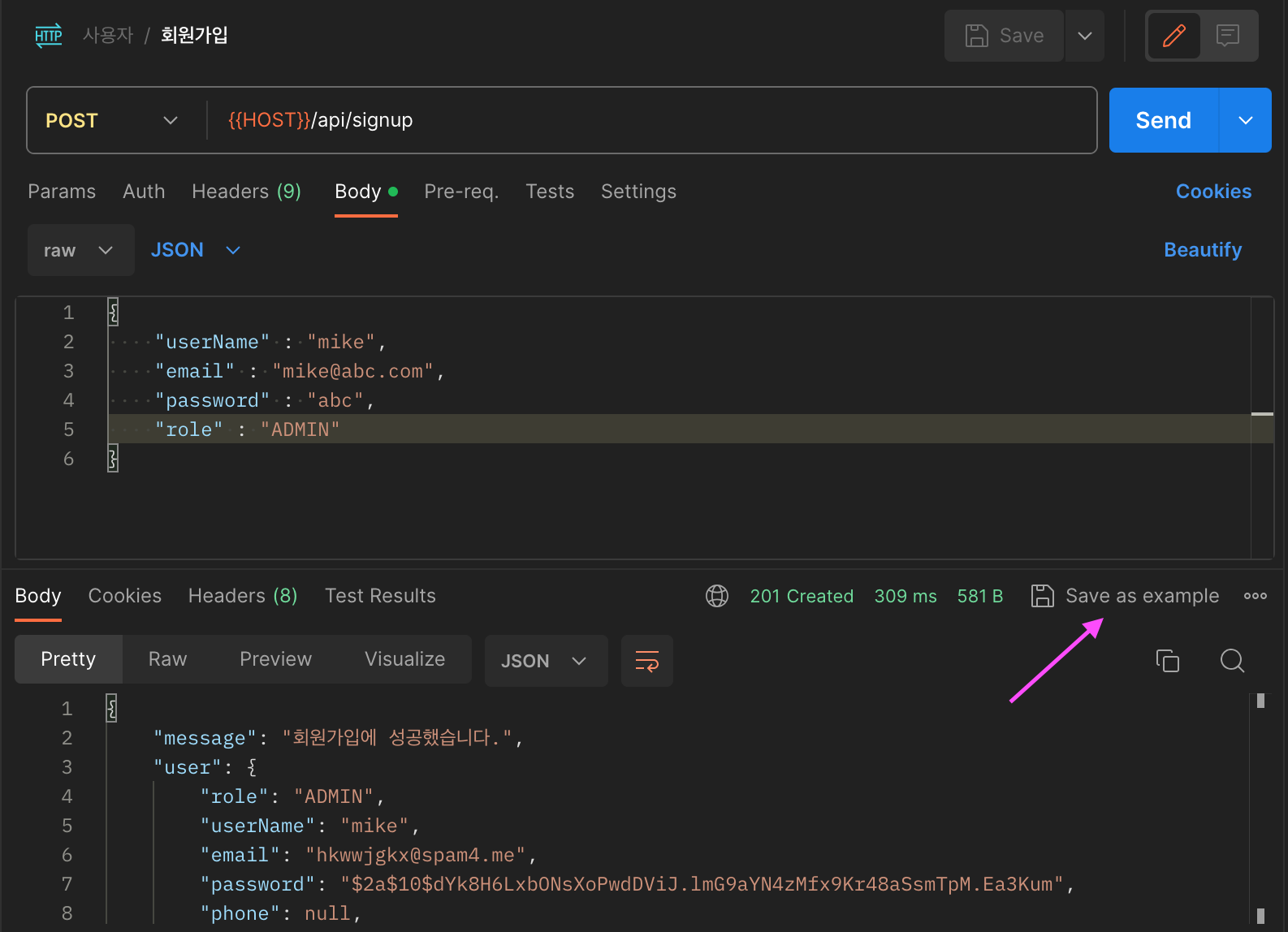Open the JSON language dropdown in request body

point(195,250)
